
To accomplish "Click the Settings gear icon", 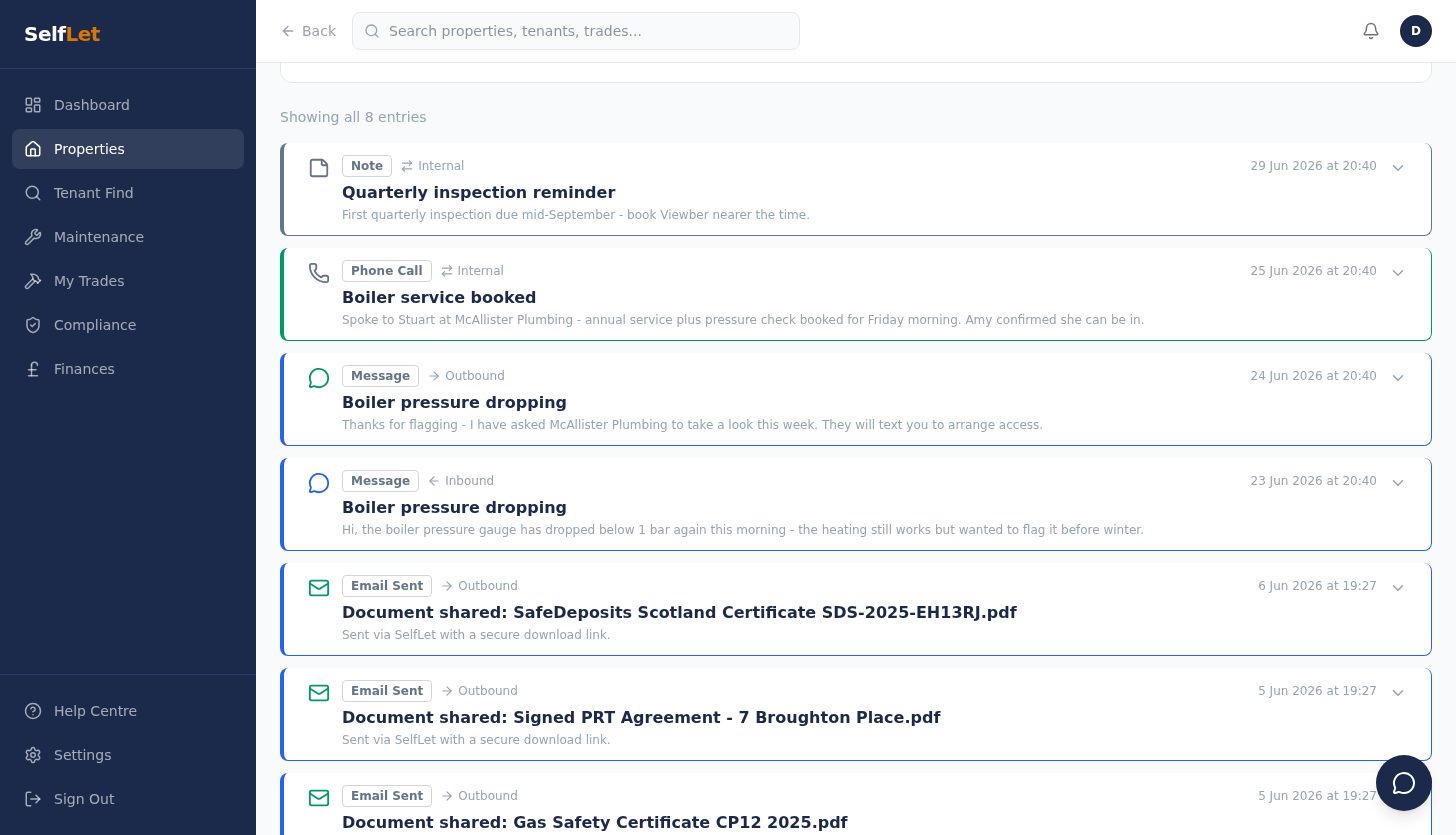I will pyautogui.click(x=33, y=755).
